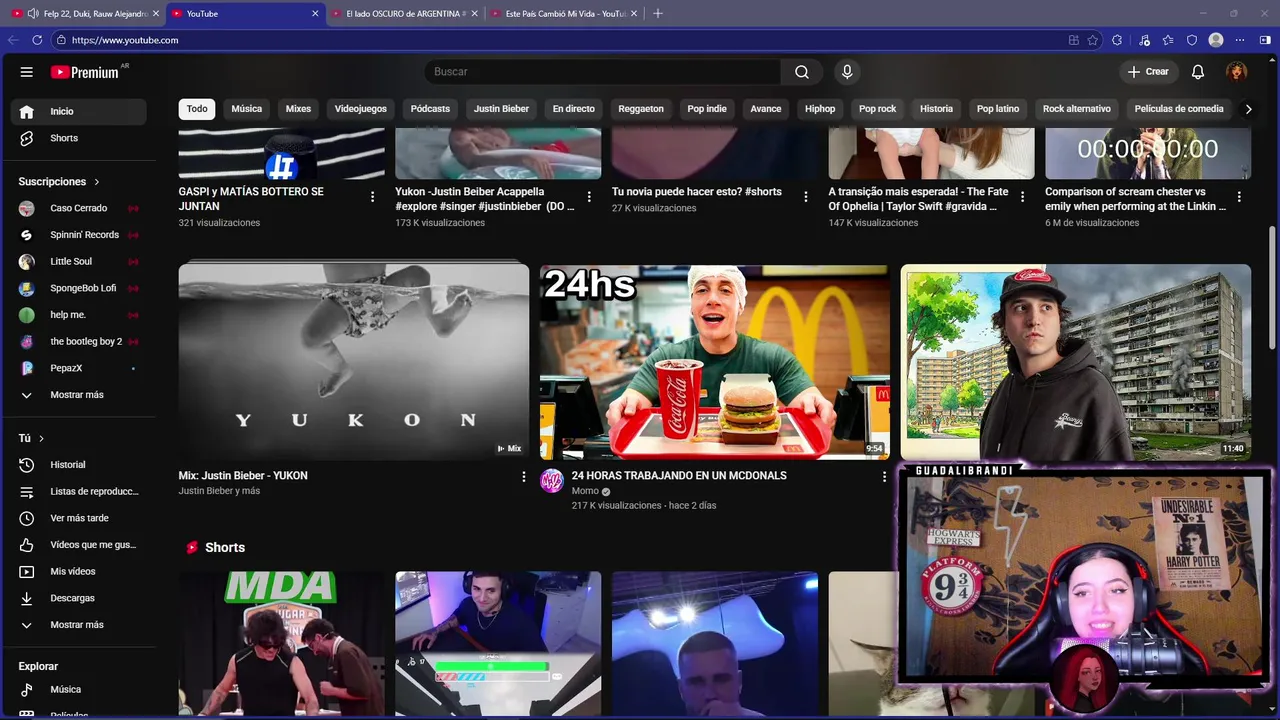Select the Pop indie filter chip
Viewport: 1280px width, 720px height.
click(x=707, y=109)
